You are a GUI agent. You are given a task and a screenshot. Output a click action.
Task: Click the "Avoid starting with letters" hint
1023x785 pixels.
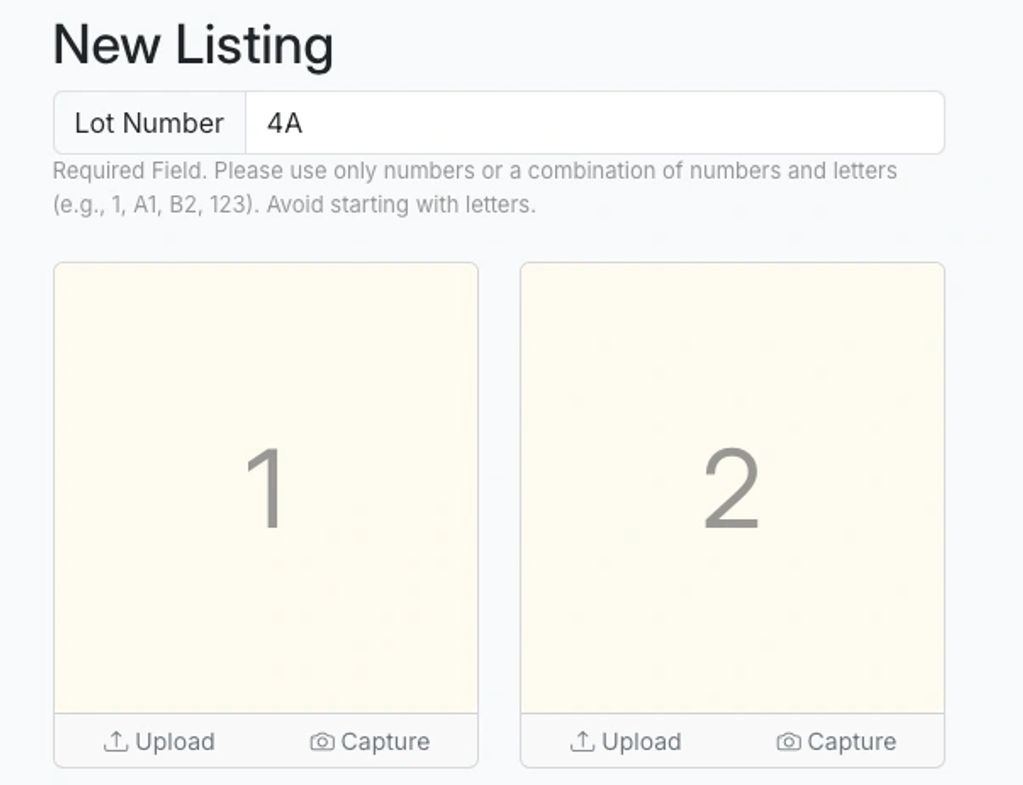[x=400, y=205]
